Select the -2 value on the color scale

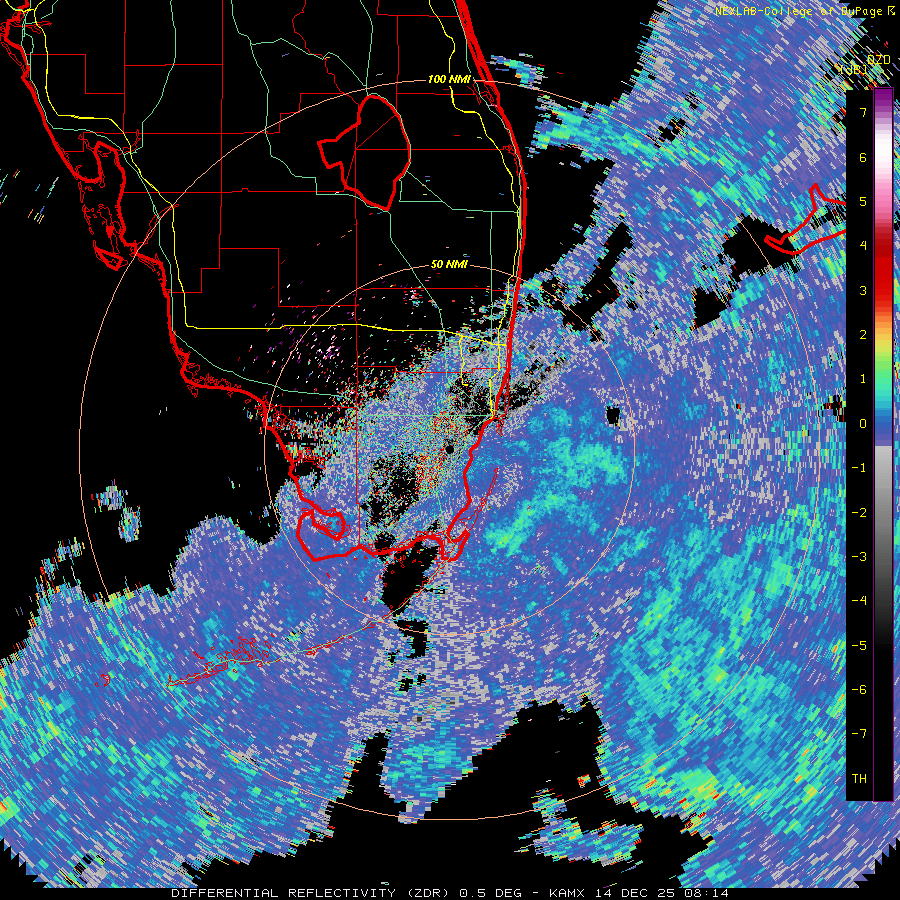tap(859, 512)
